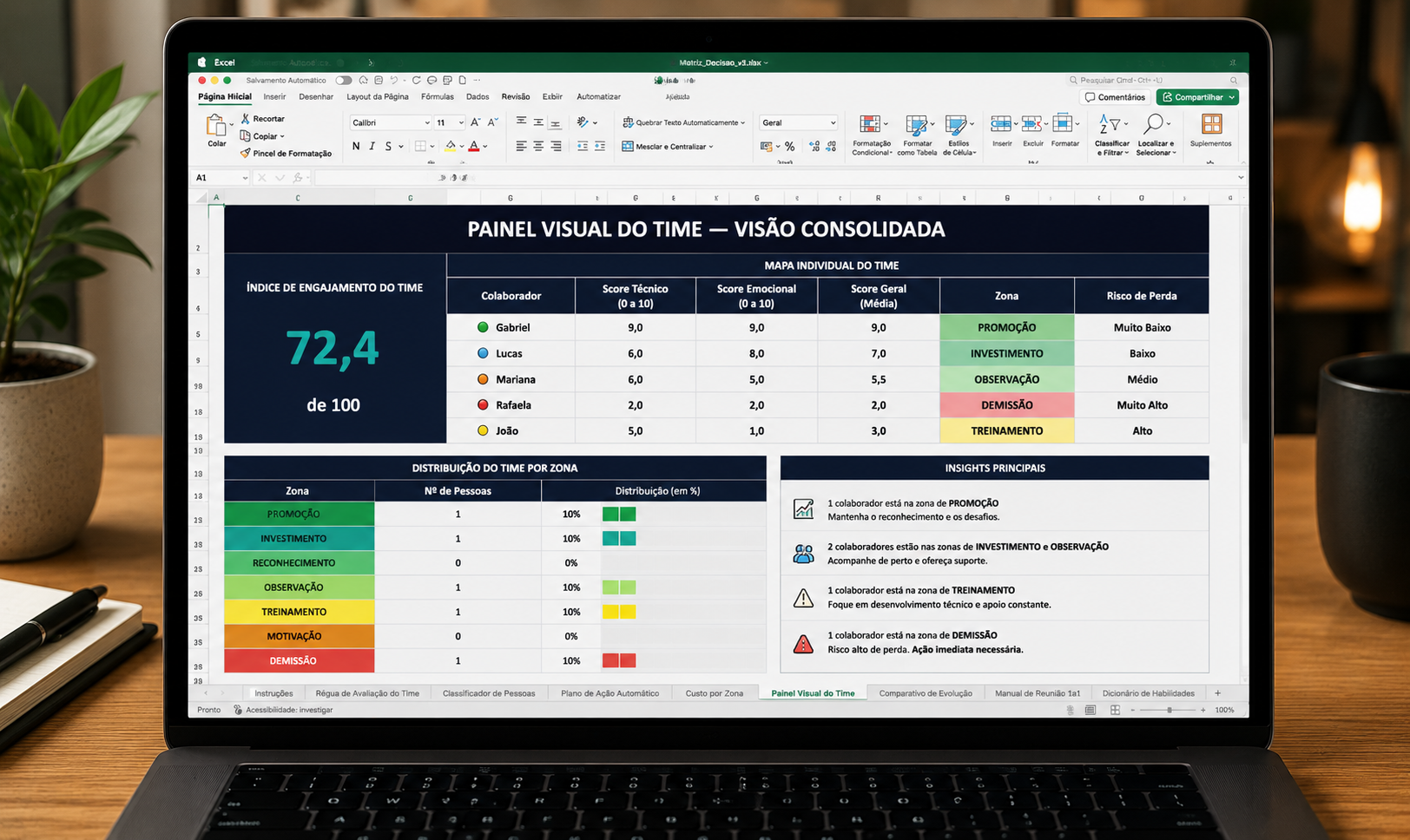
Task: Select the DEMISSÃO zone cell for Rafaela
Action: (1007, 405)
